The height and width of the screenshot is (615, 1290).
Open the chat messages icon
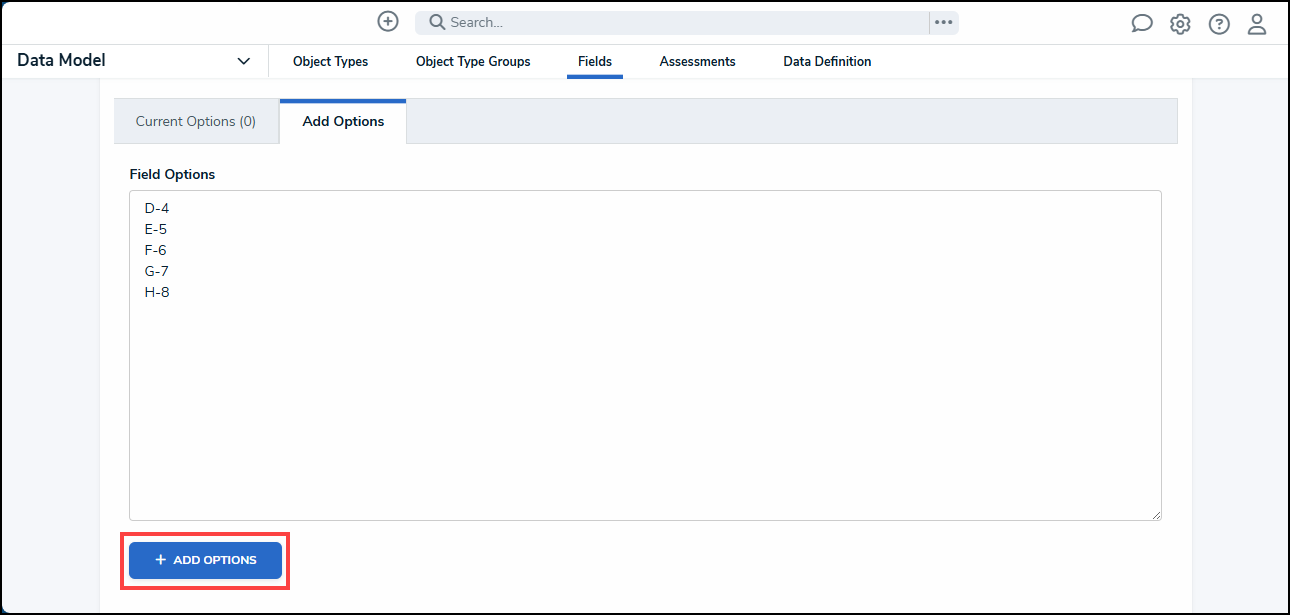coord(1142,22)
